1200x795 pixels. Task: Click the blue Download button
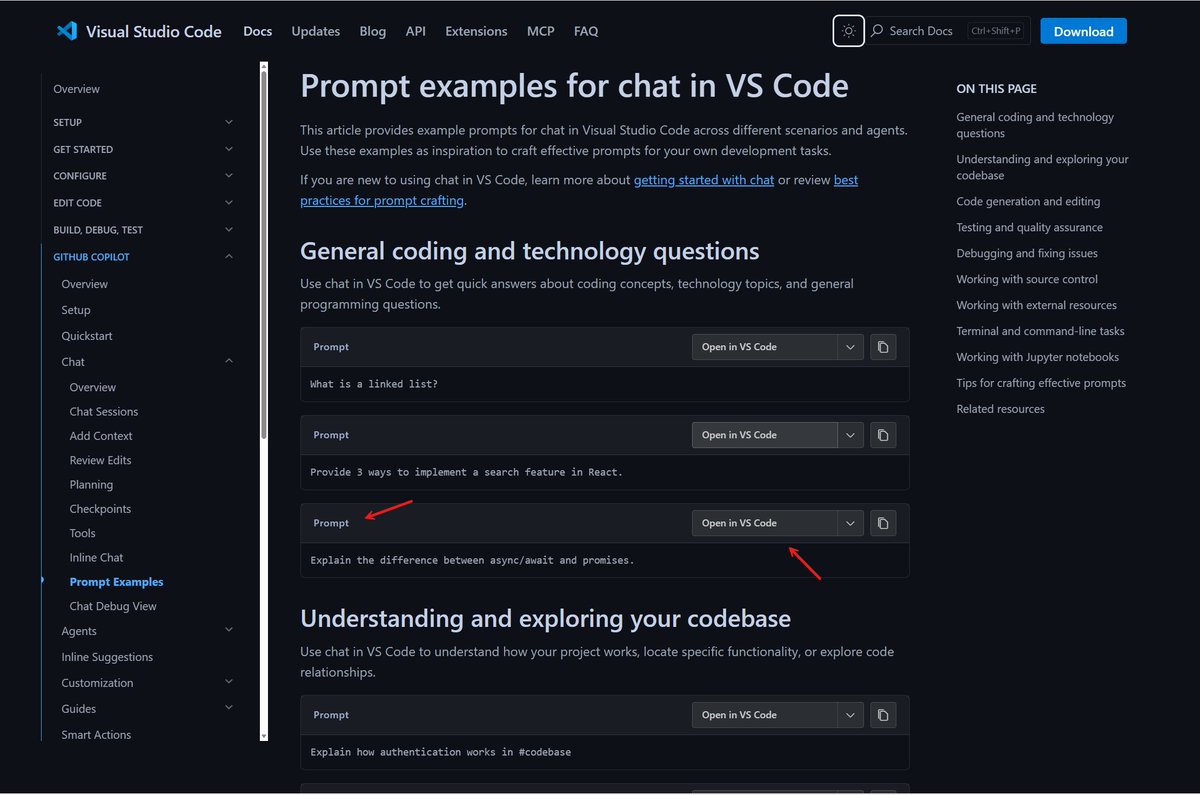point(1083,31)
